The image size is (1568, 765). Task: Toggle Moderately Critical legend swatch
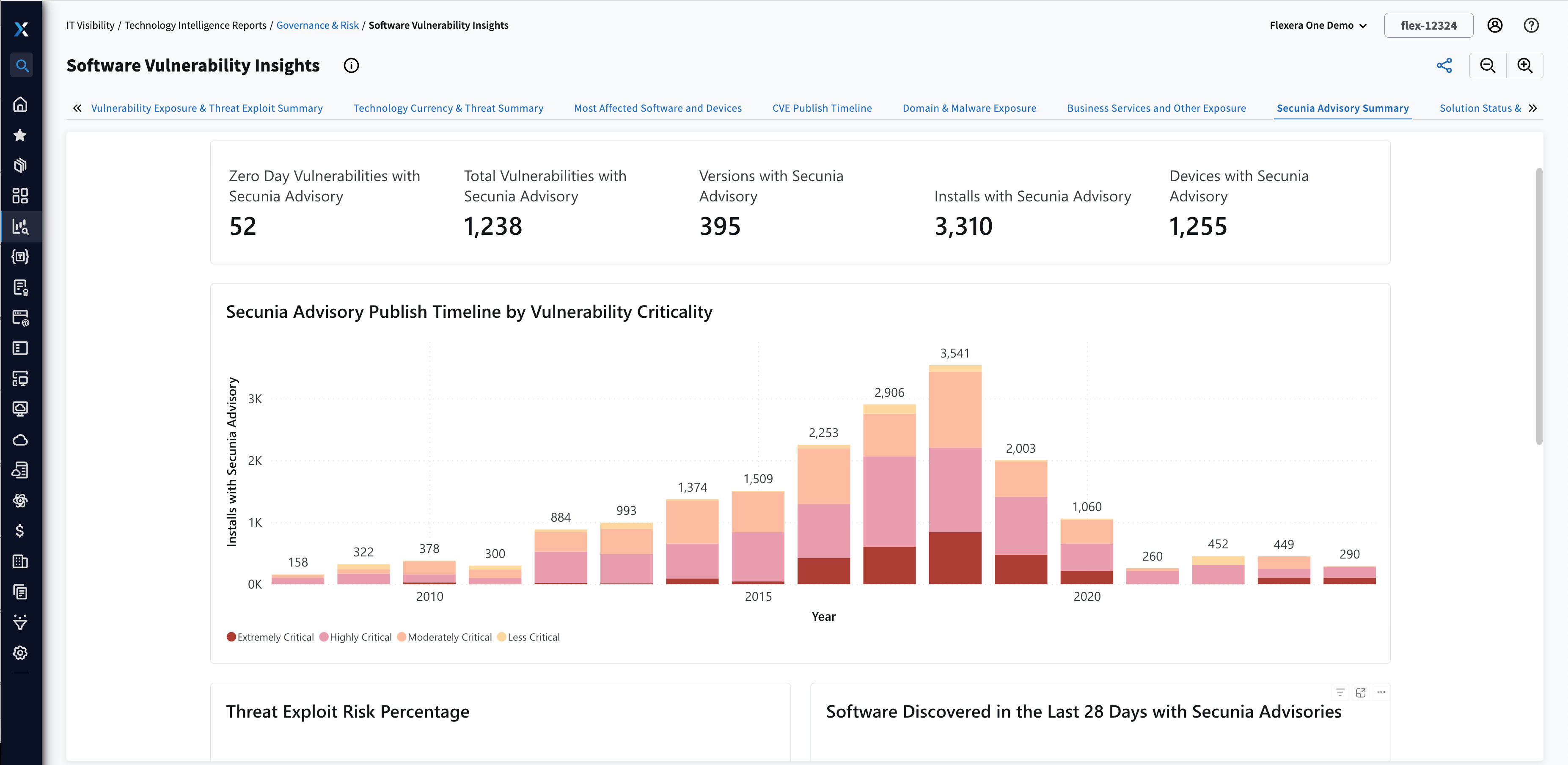pos(402,637)
